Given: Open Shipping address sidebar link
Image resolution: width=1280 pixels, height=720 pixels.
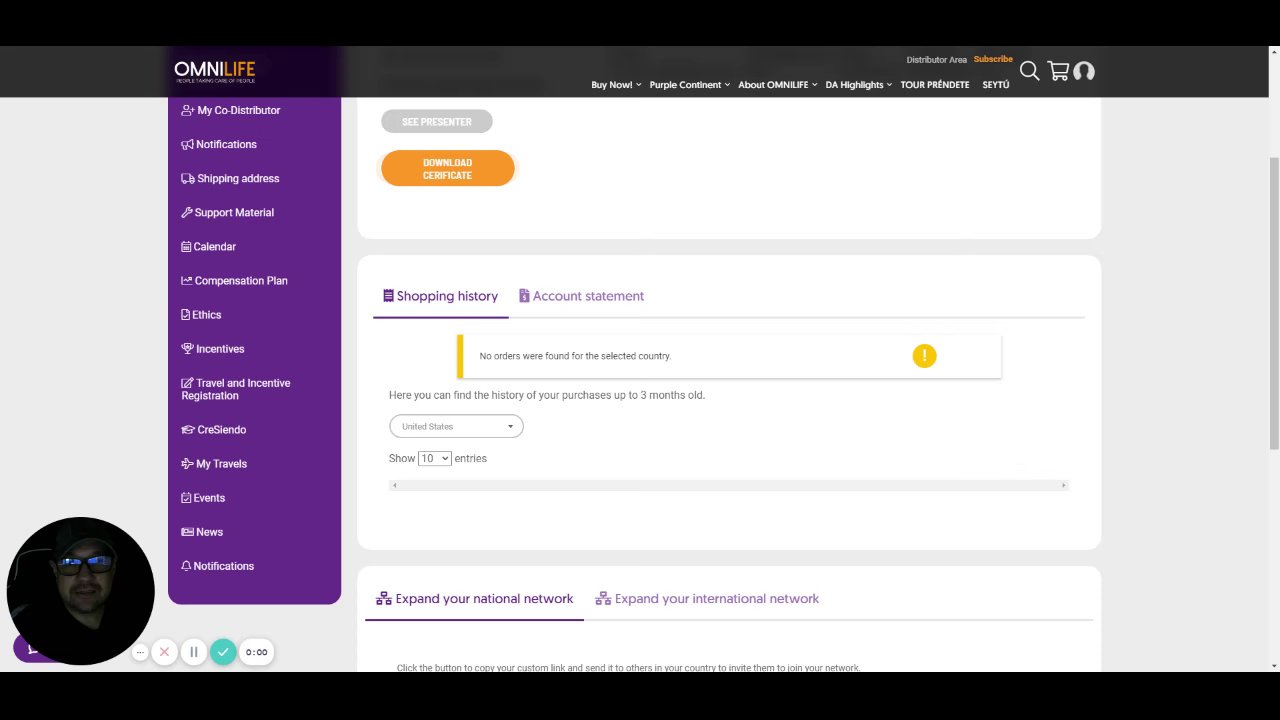Looking at the screenshot, I should [230, 178].
